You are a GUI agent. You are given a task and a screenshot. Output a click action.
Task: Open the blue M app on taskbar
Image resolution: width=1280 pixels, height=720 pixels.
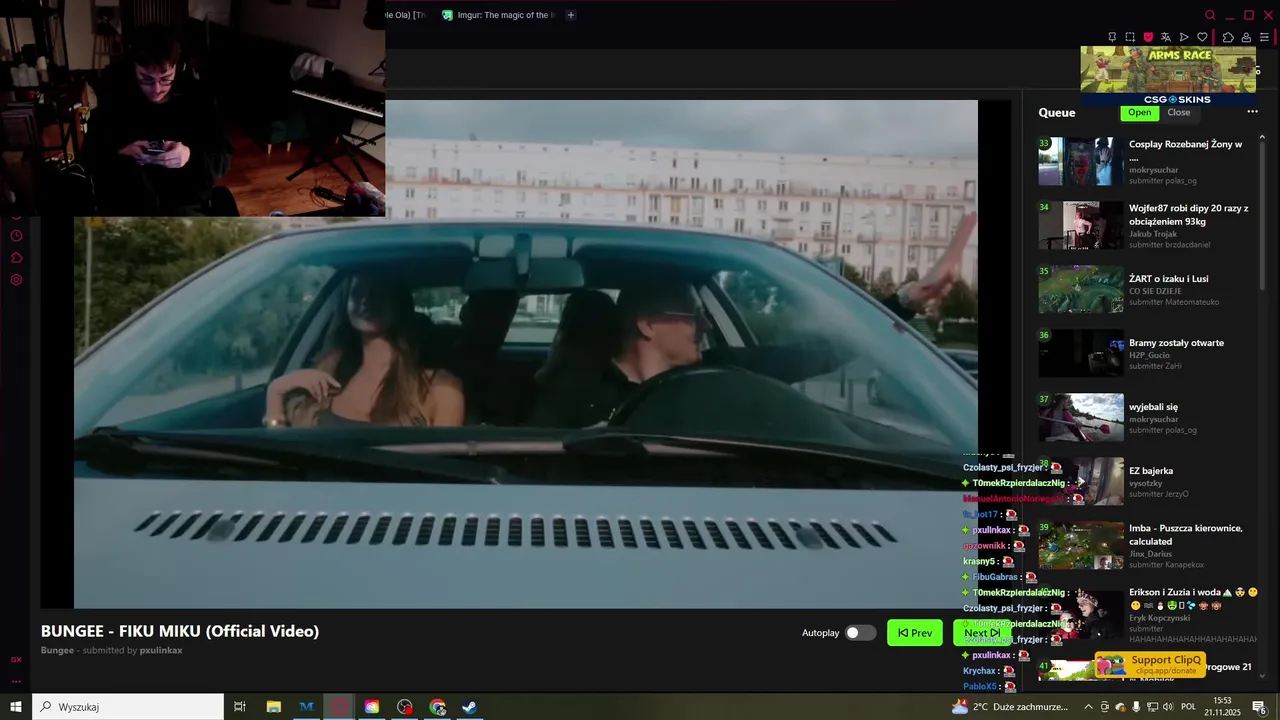click(306, 707)
